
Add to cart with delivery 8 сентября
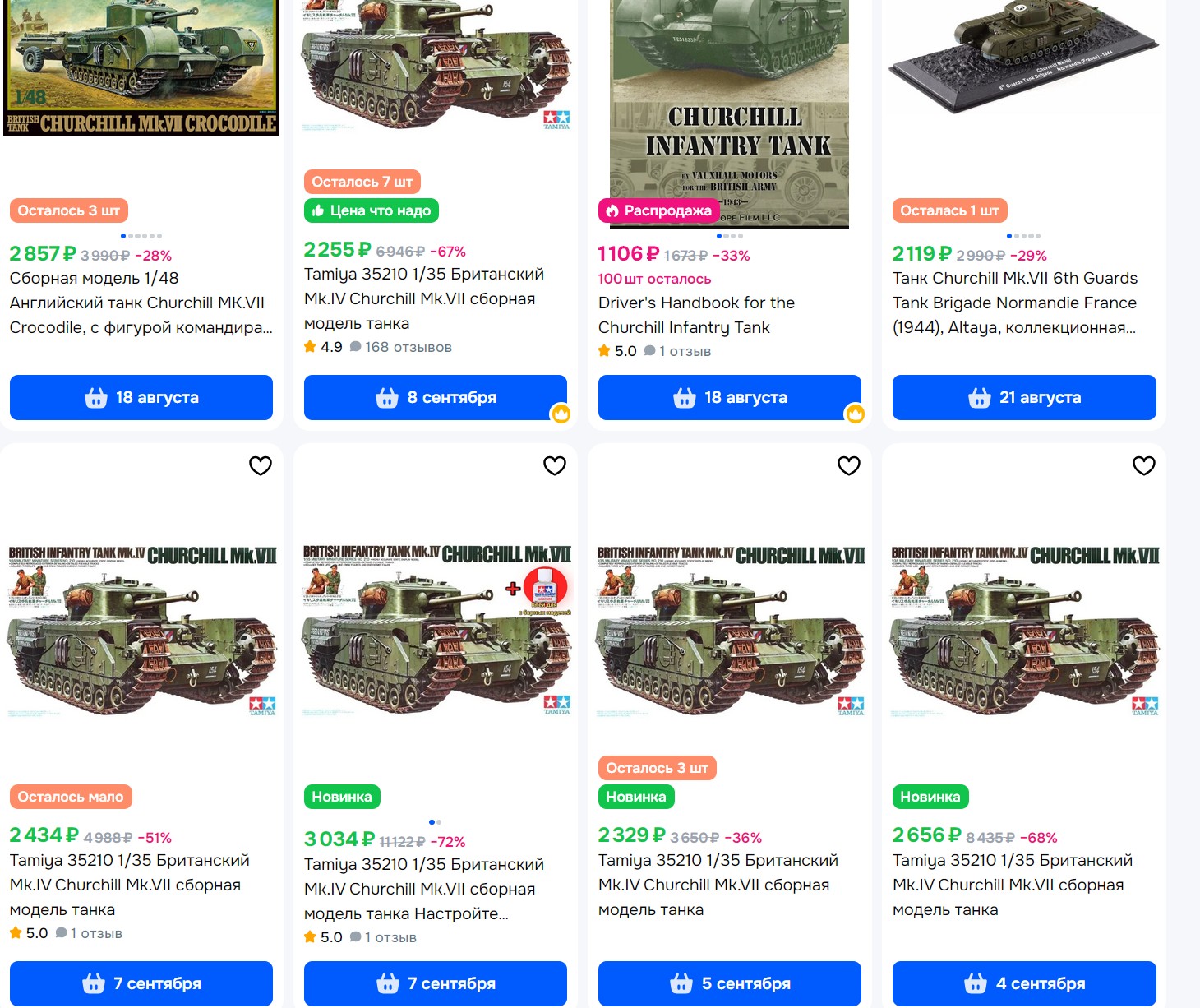click(x=436, y=397)
